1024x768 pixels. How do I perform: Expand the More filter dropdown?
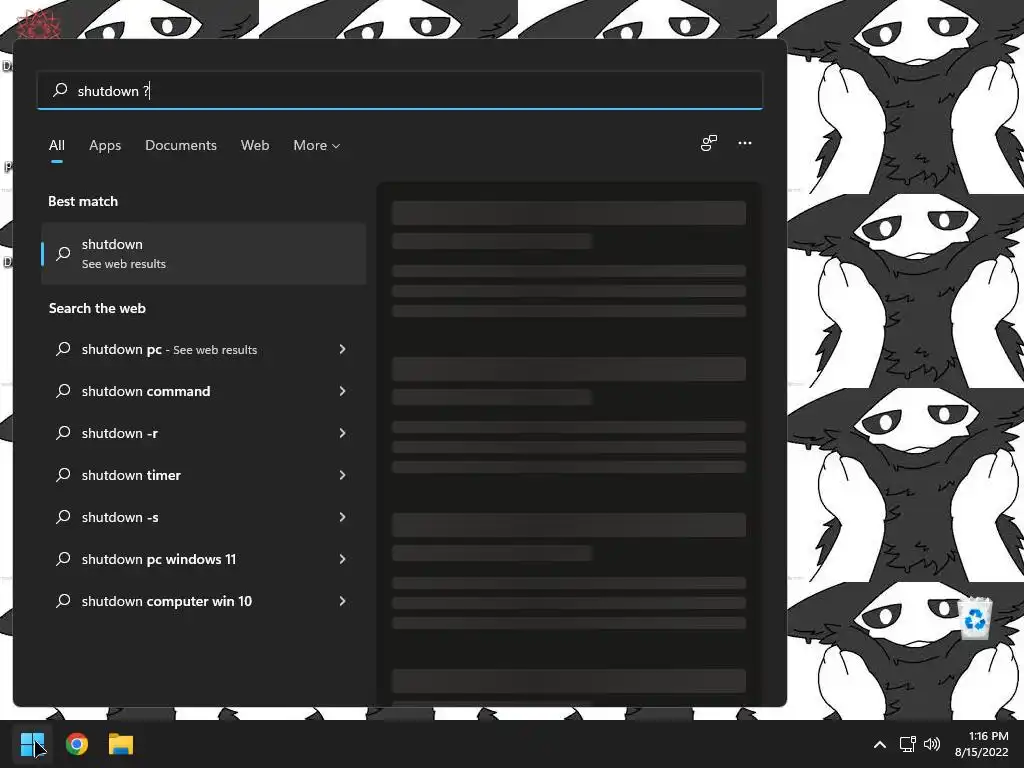click(317, 145)
